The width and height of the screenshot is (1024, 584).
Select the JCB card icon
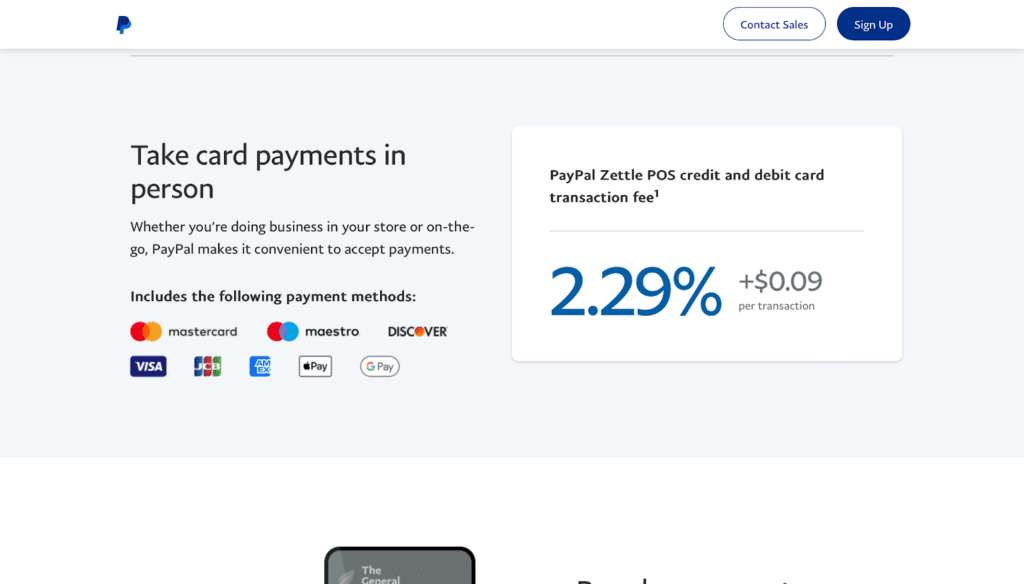click(x=207, y=367)
